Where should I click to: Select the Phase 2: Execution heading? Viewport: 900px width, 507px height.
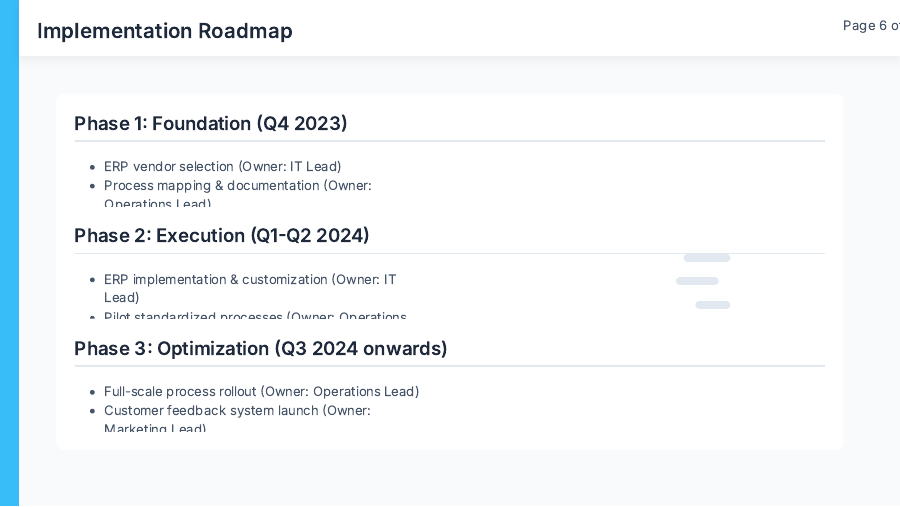pos(222,236)
